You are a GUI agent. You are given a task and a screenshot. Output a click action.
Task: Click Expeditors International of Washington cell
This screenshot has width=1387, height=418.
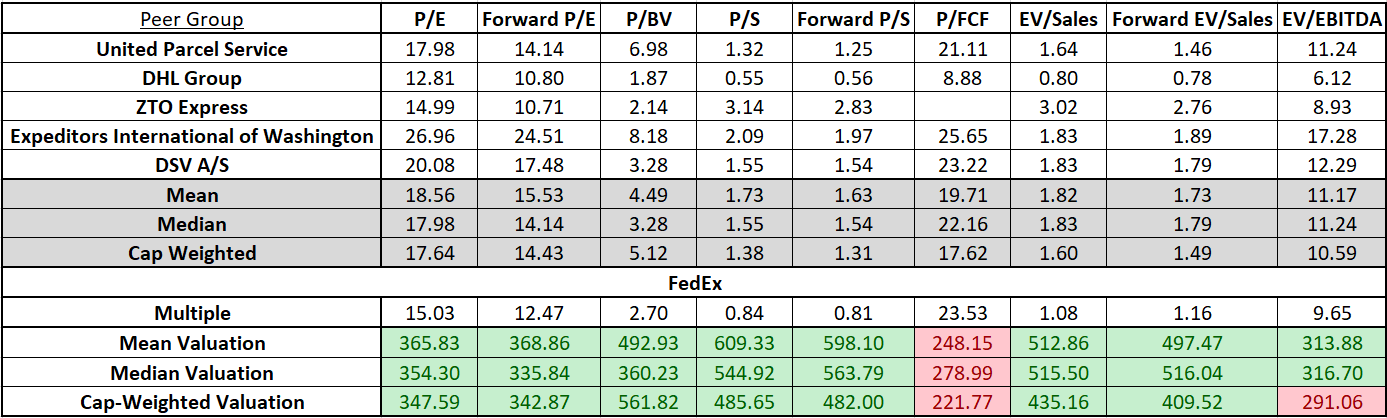[x=191, y=136]
